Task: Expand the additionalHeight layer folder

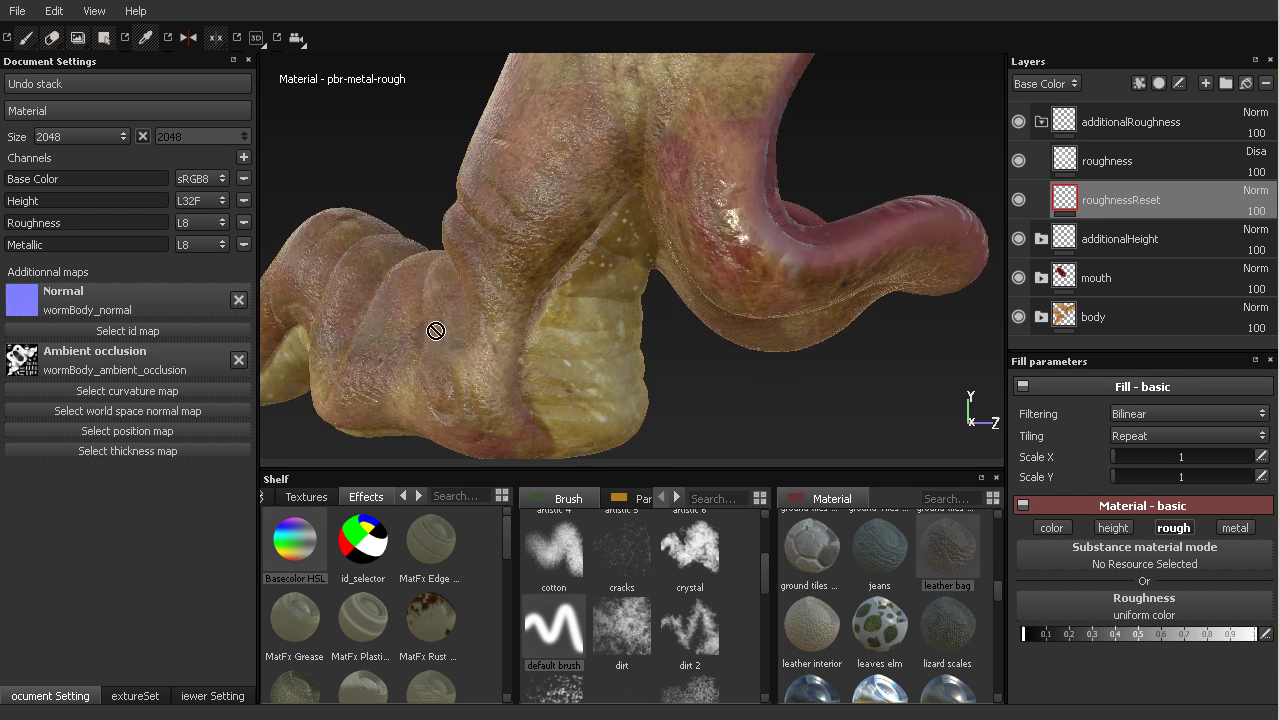Action: point(1041,239)
